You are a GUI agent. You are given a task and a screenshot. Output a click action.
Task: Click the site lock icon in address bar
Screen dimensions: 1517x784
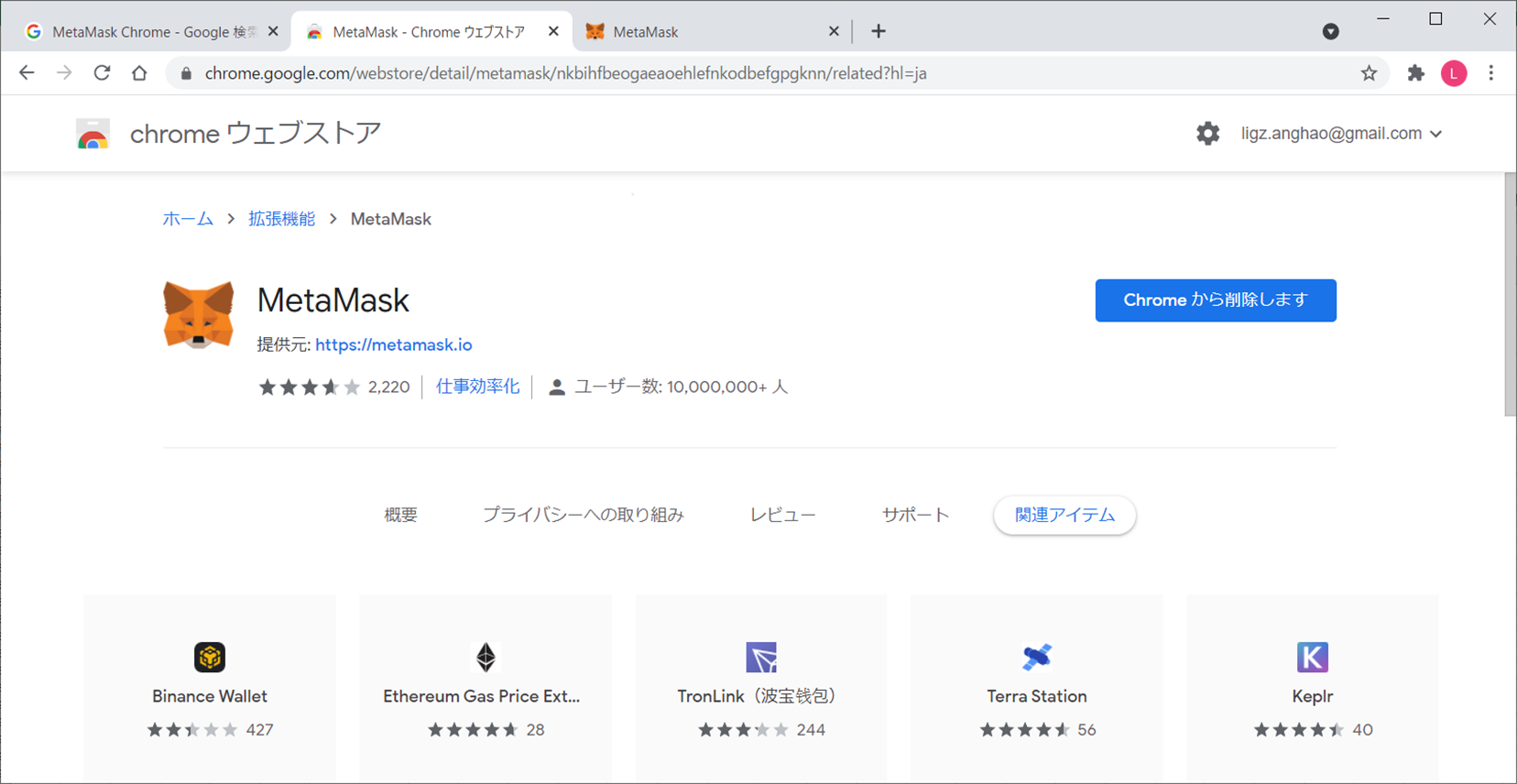[186, 73]
